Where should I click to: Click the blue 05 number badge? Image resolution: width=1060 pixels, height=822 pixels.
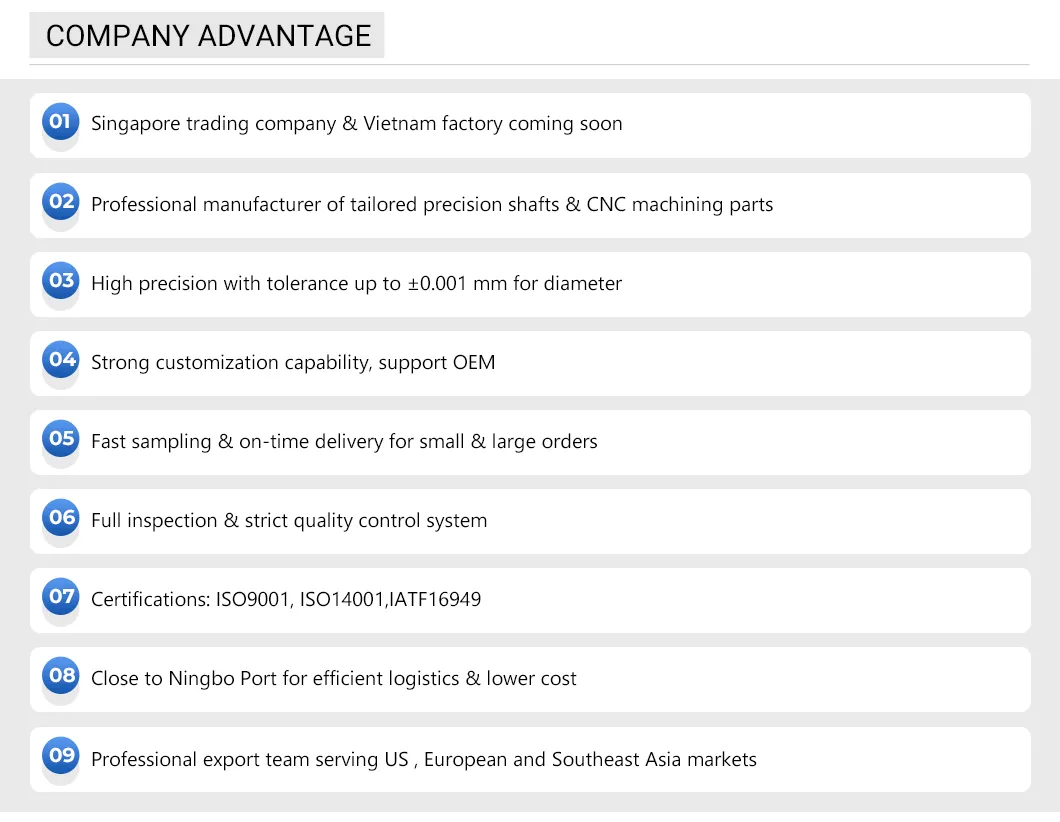tap(61, 439)
